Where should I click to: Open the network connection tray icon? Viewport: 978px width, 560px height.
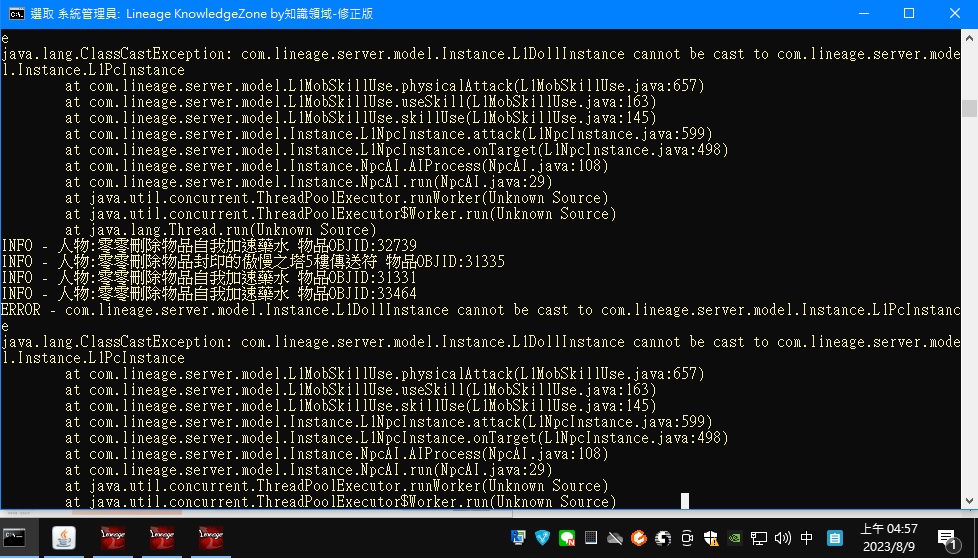[x=758, y=538]
